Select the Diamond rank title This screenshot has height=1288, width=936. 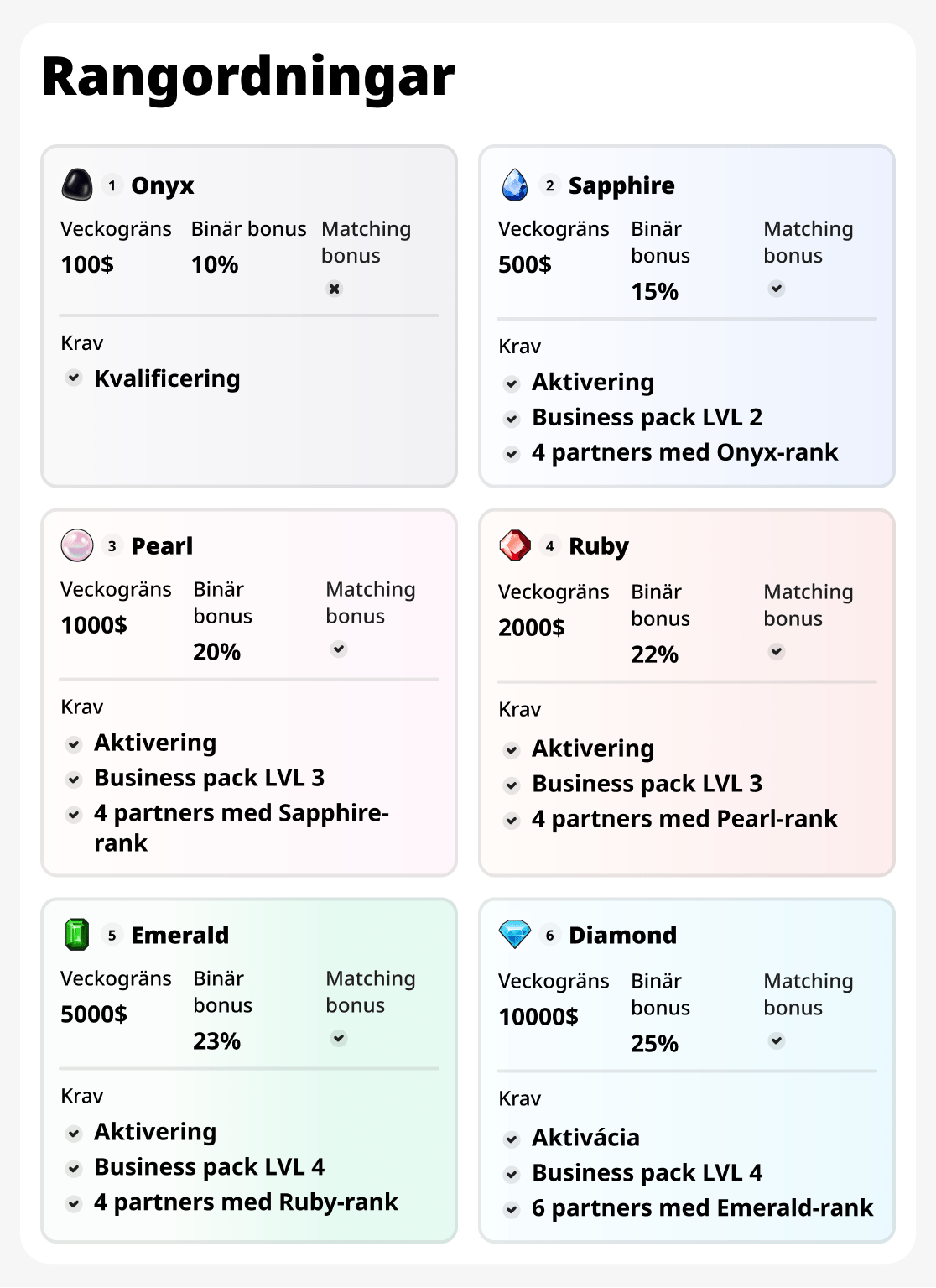click(622, 935)
